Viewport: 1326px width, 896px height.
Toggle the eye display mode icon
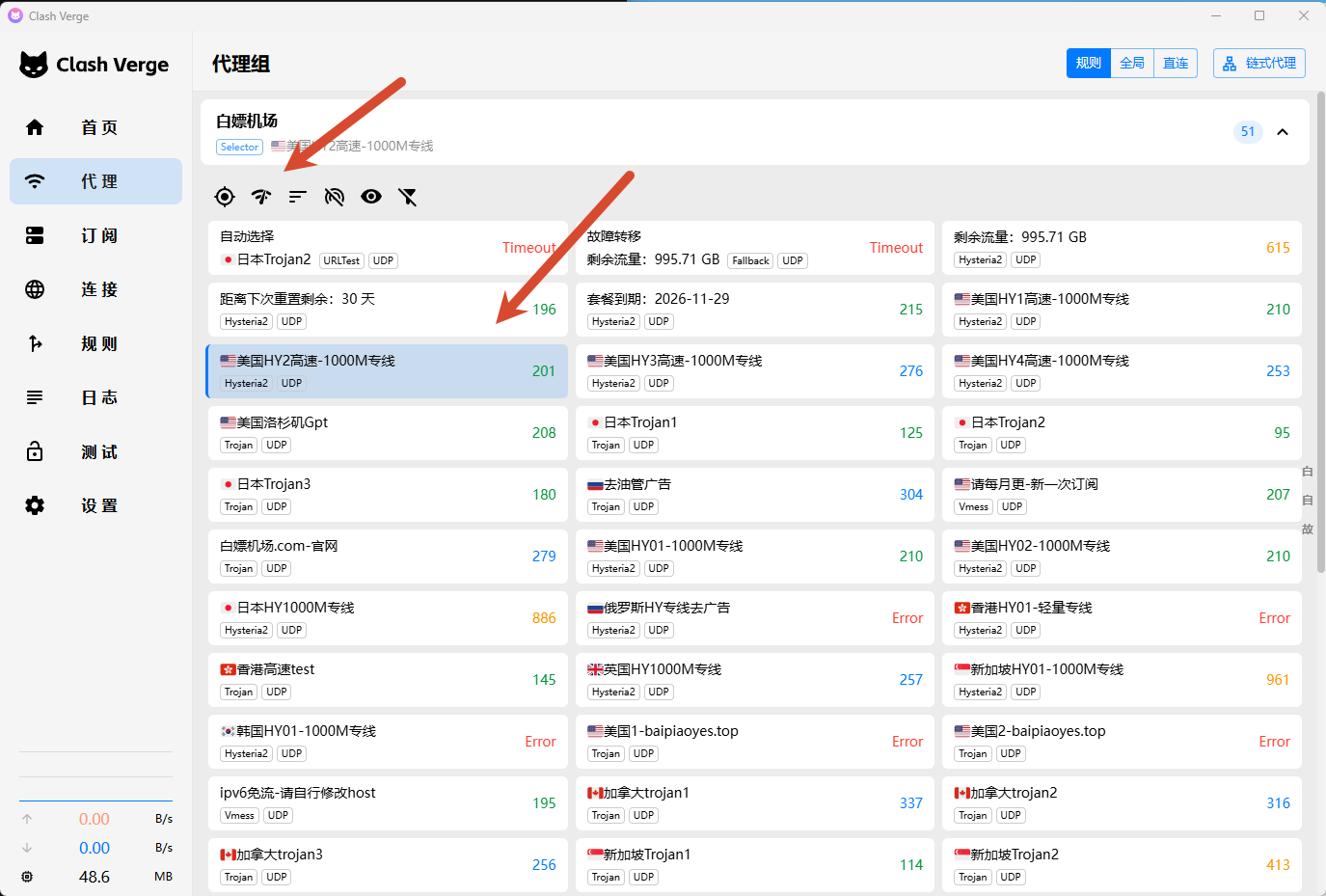[371, 197]
